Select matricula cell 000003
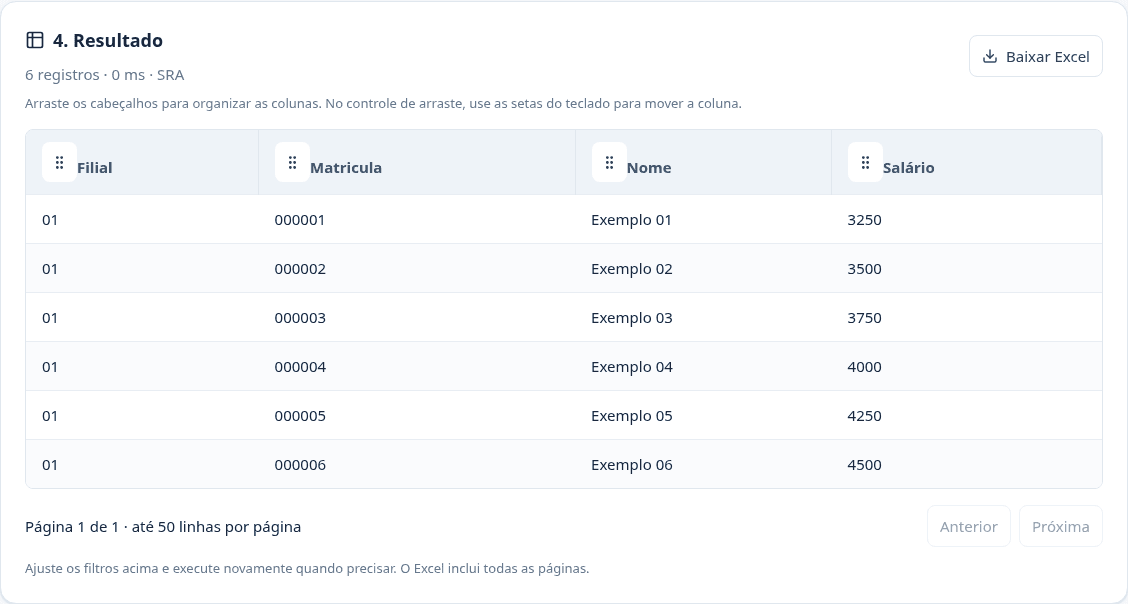 point(300,318)
